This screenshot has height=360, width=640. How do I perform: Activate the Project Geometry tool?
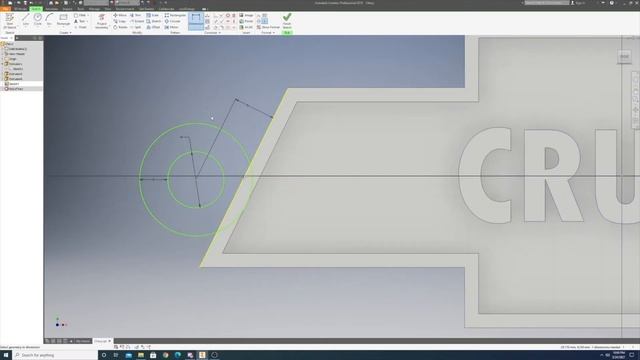102,21
